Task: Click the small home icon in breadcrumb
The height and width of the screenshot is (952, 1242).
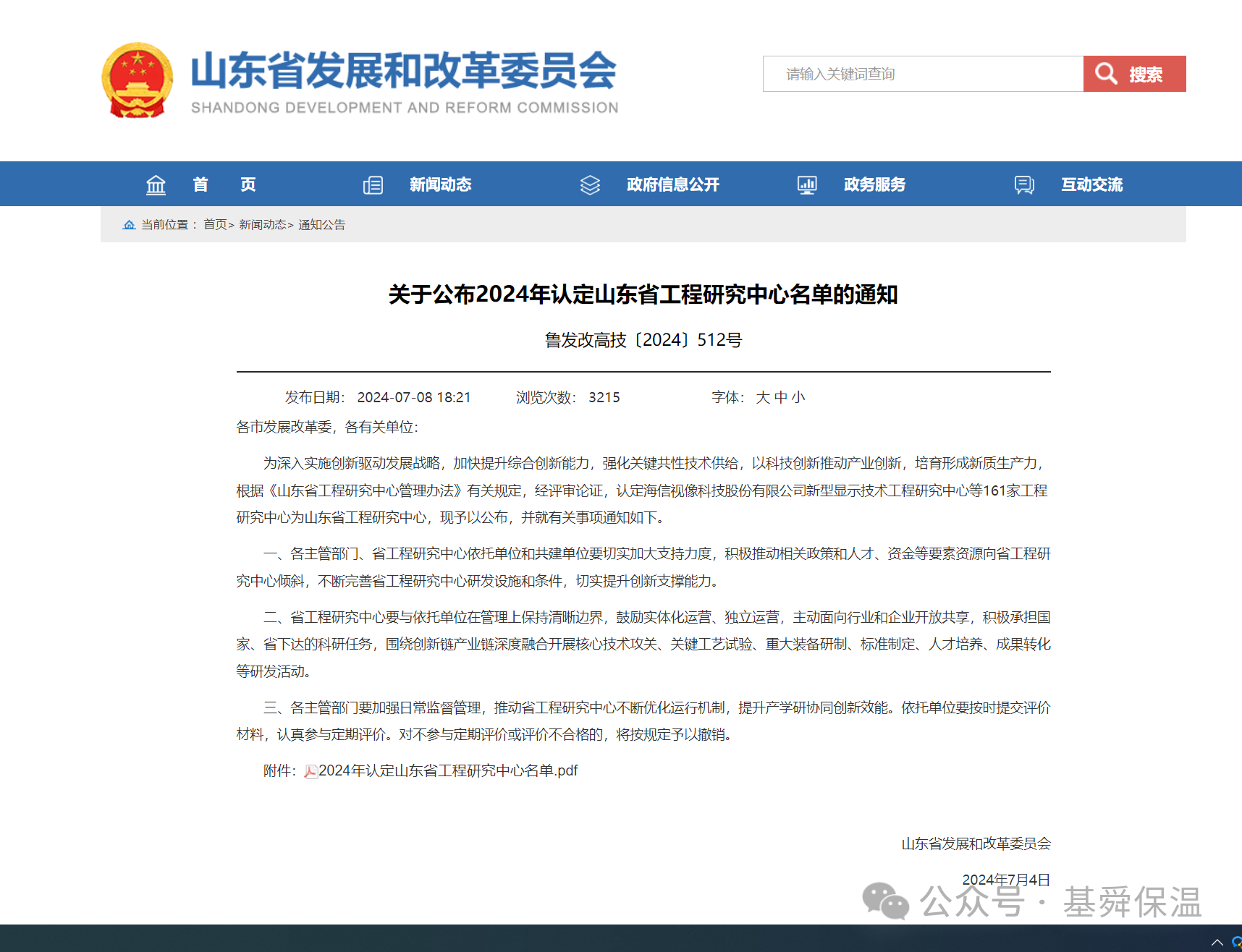Action: click(x=129, y=225)
